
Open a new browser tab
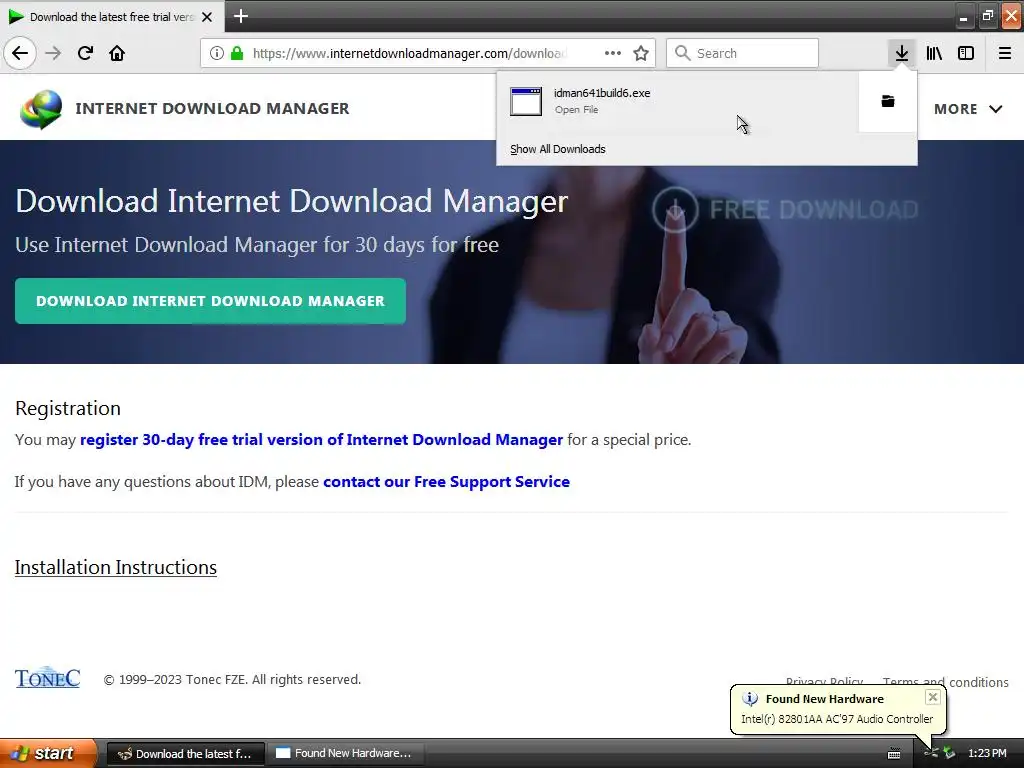[x=240, y=16]
